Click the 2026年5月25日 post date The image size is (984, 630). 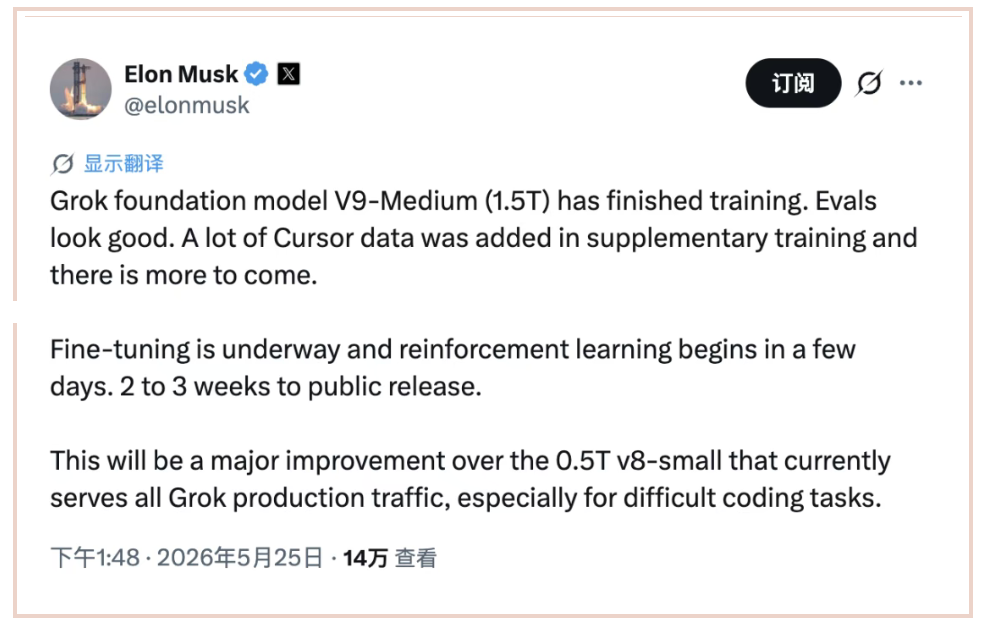[x=240, y=557]
